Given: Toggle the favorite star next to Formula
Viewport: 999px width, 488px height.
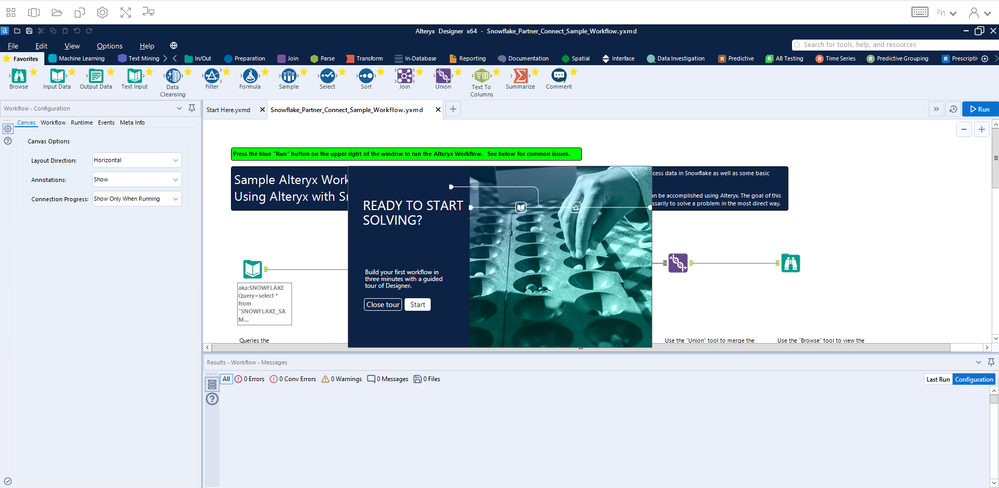Looking at the screenshot, I should [x=264, y=71].
